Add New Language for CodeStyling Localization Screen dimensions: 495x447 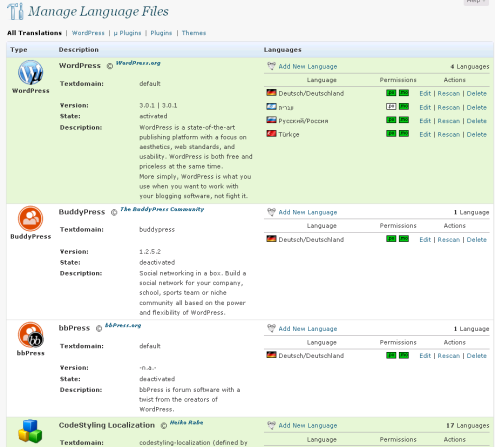[x=308, y=426]
